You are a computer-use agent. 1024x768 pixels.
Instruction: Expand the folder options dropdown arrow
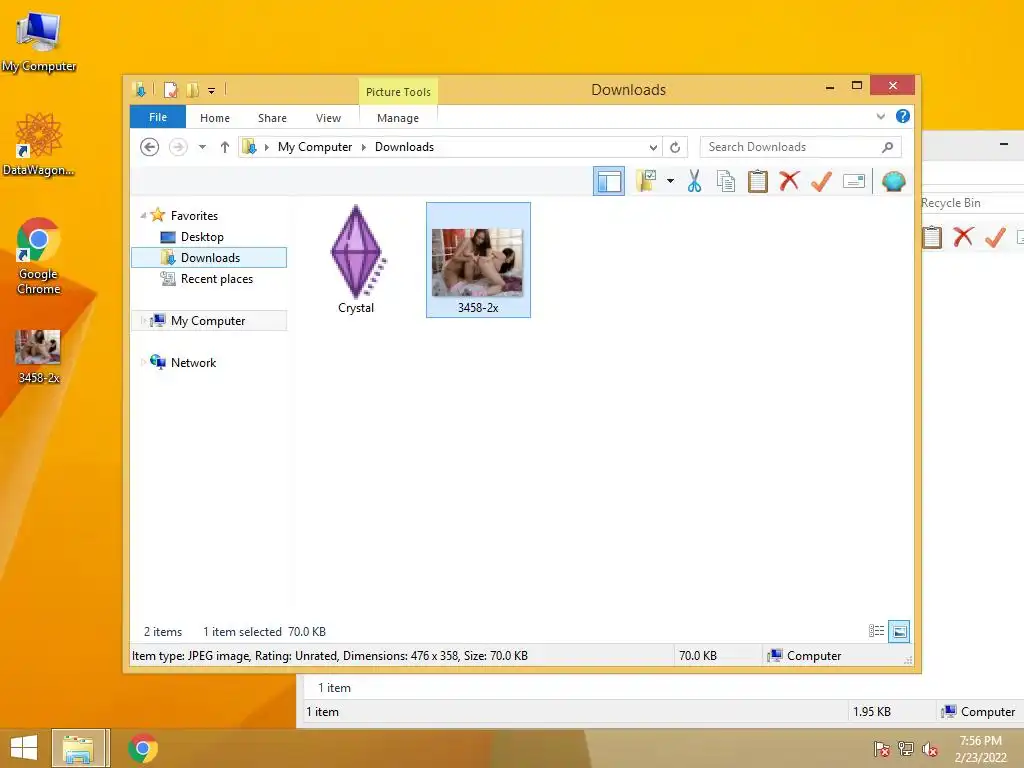click(x=670, y=181)
